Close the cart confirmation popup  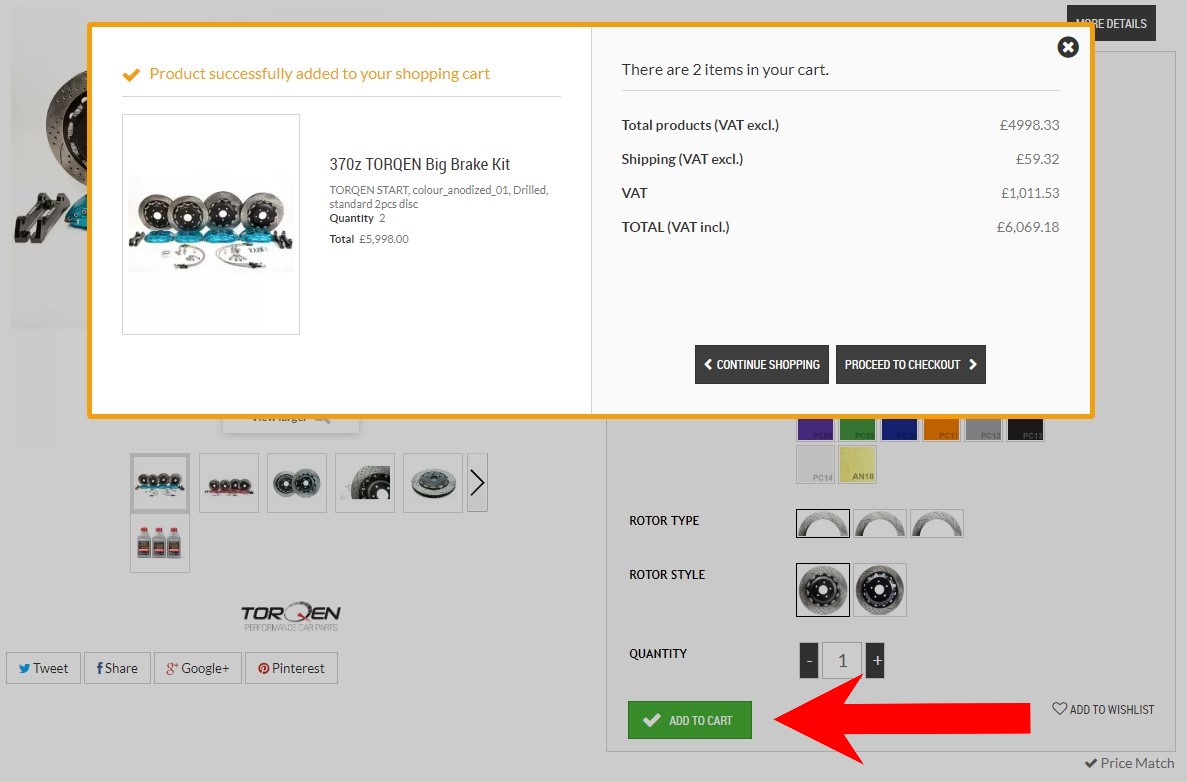pyautogui.click(x=1067, y=47)
